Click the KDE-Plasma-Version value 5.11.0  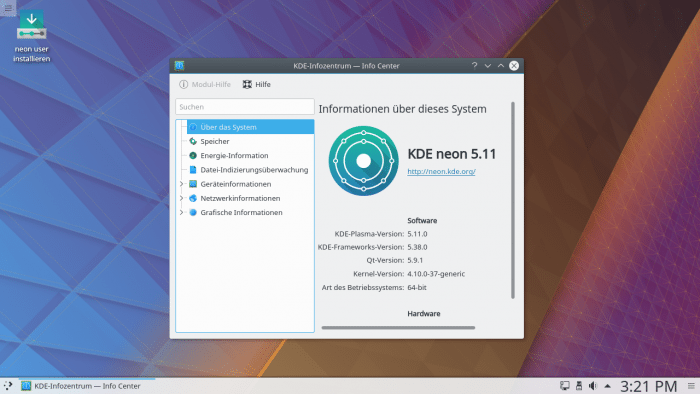[x=417, y=234]
